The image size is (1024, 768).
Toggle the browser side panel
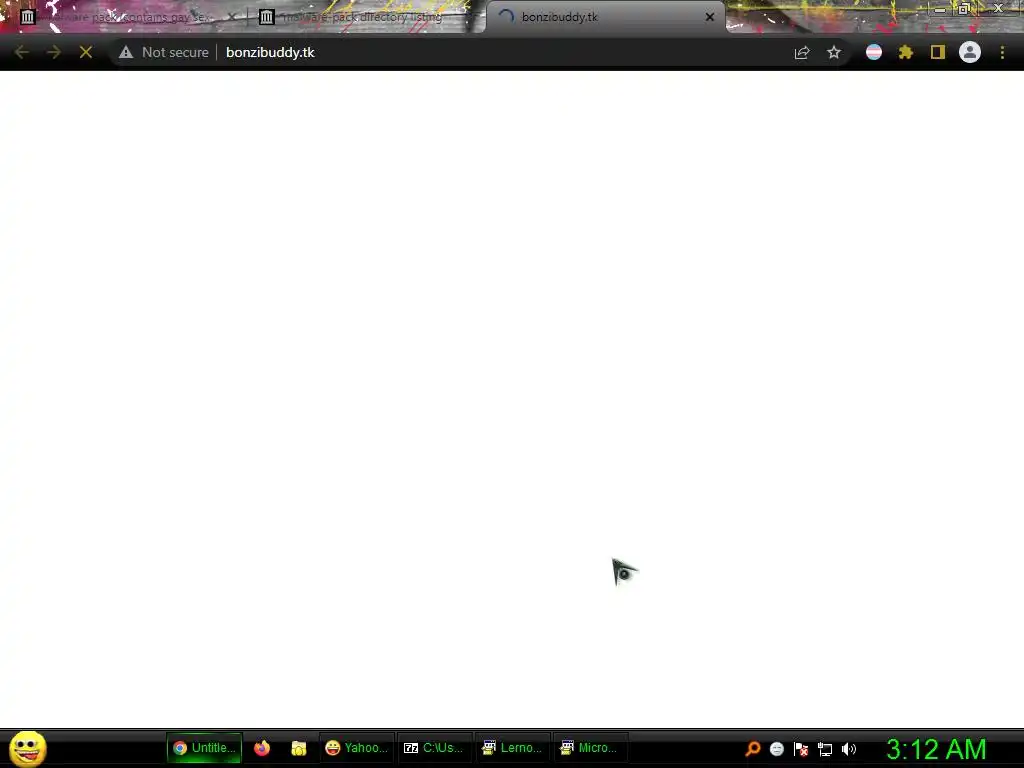click(938, 52)
